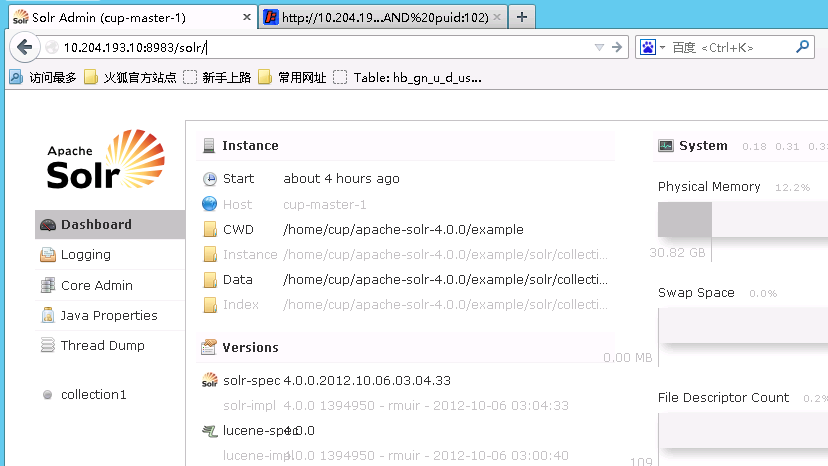This screenshot has height=466, width=828.
Task: Click the Core Admin server icon
Action: (x=48, y=285)
